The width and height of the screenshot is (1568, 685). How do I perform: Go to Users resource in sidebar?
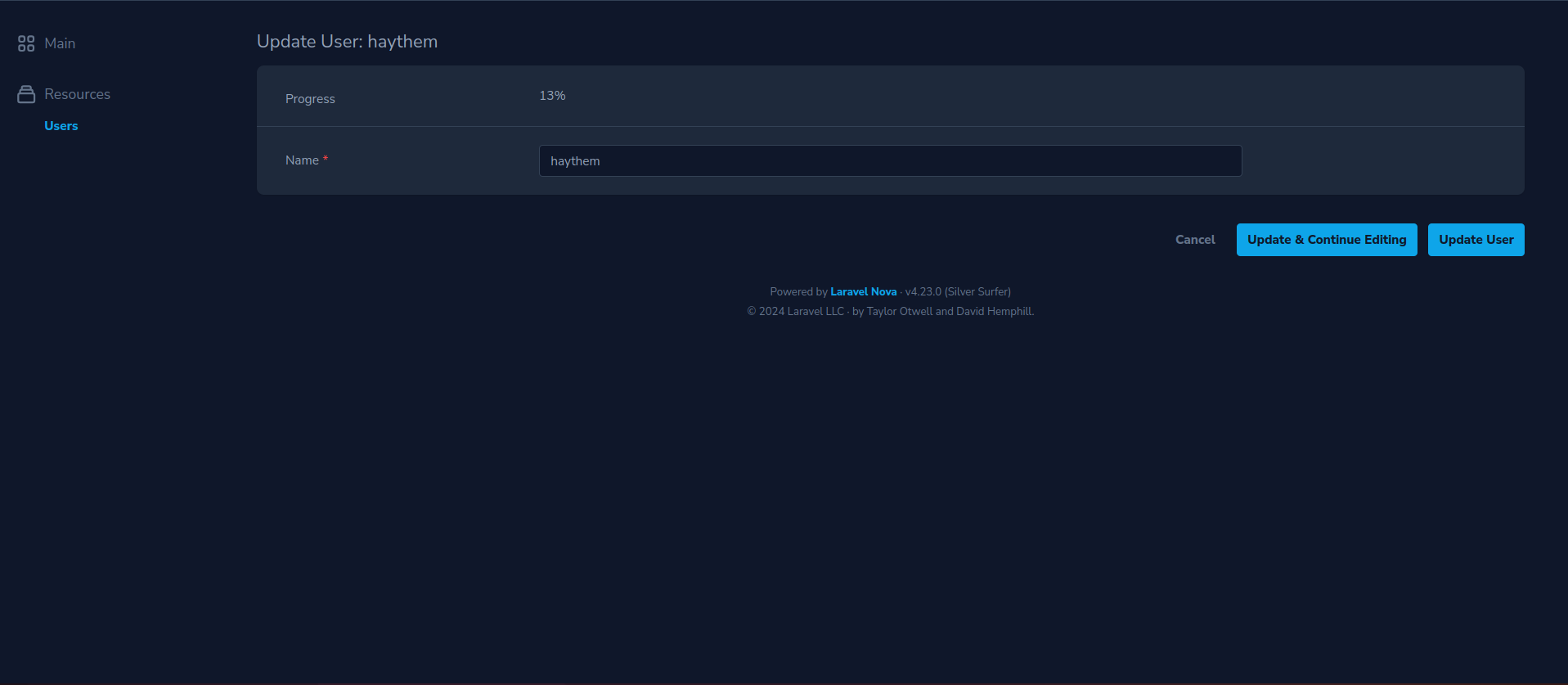(x=61, y=126)
